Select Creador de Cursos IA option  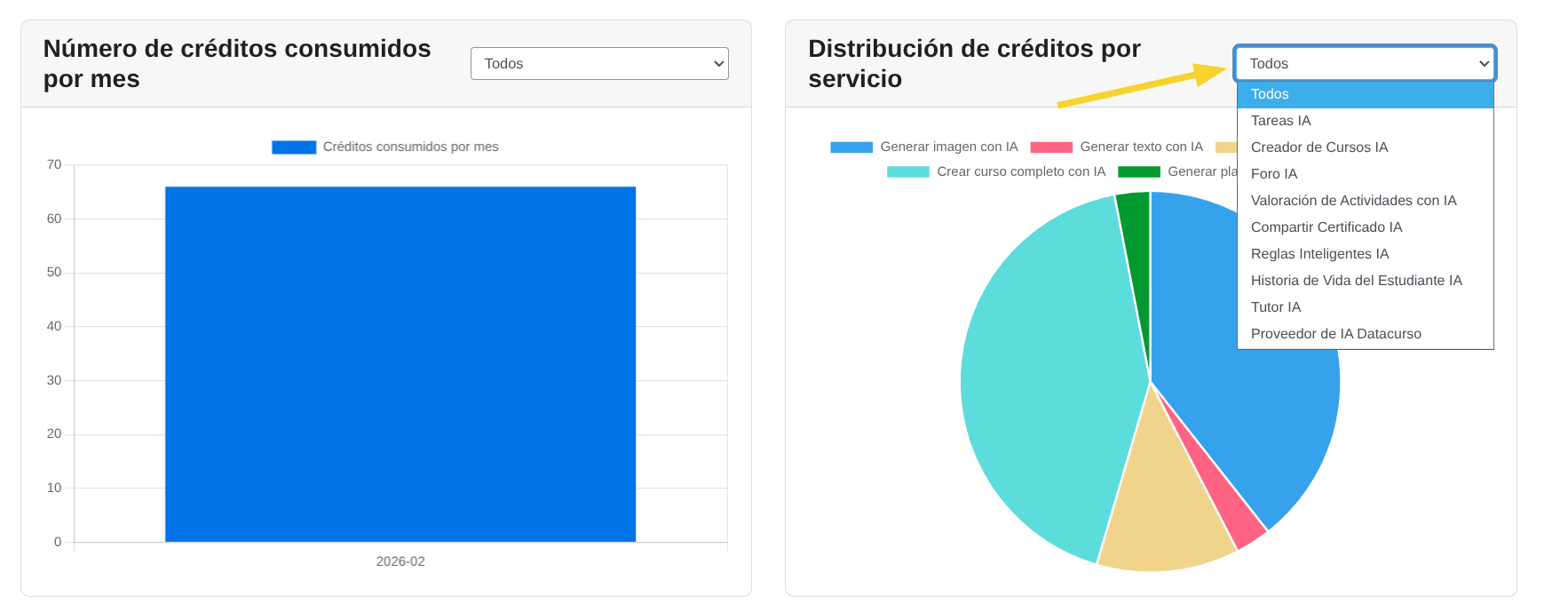click(x=1366, y=147)
